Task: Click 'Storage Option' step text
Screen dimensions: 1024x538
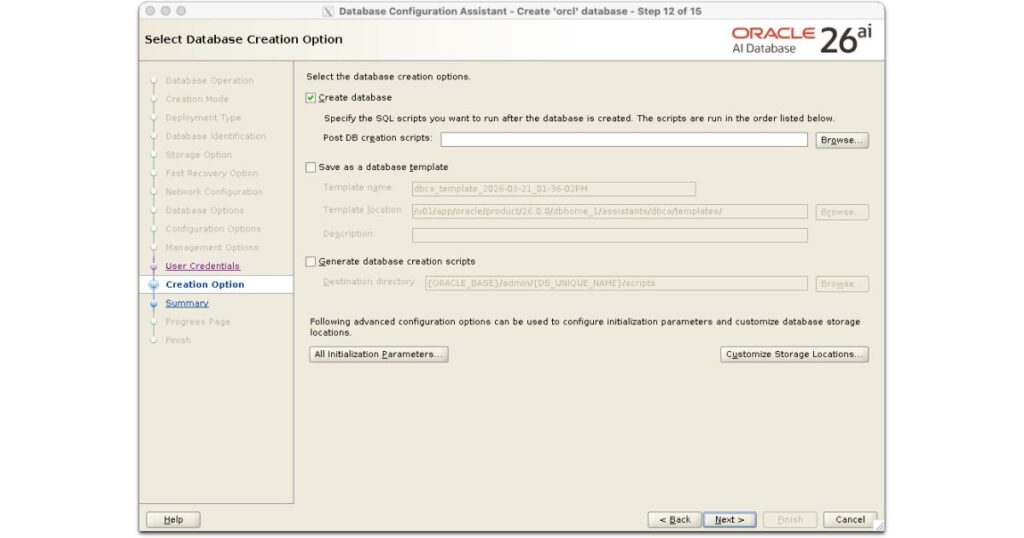Action: coord(199,155)
